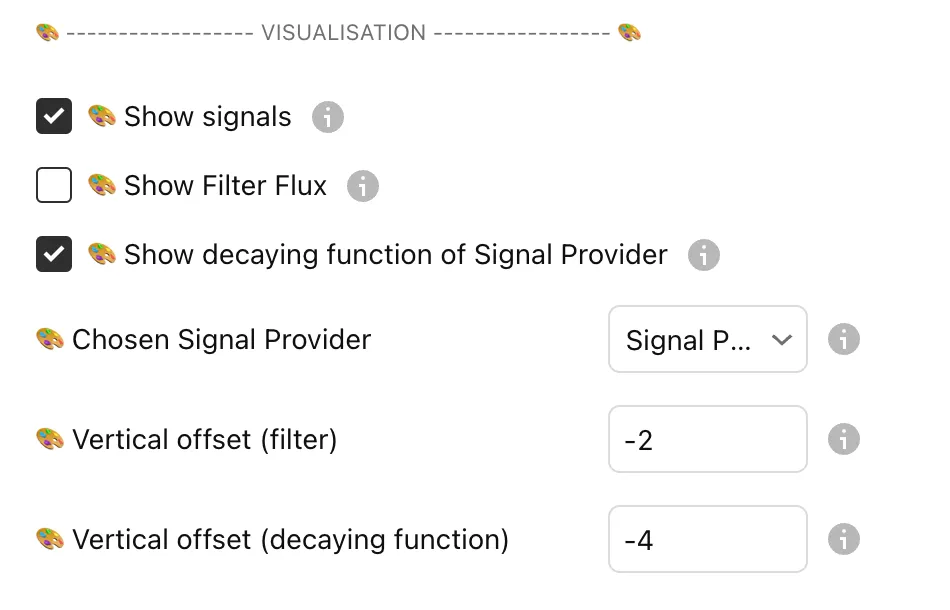The width and height of the screenshot is (950, 610).
Task: Disable Show decaying function of Signal Provider checkbox
Action: [x=54, y=255]
